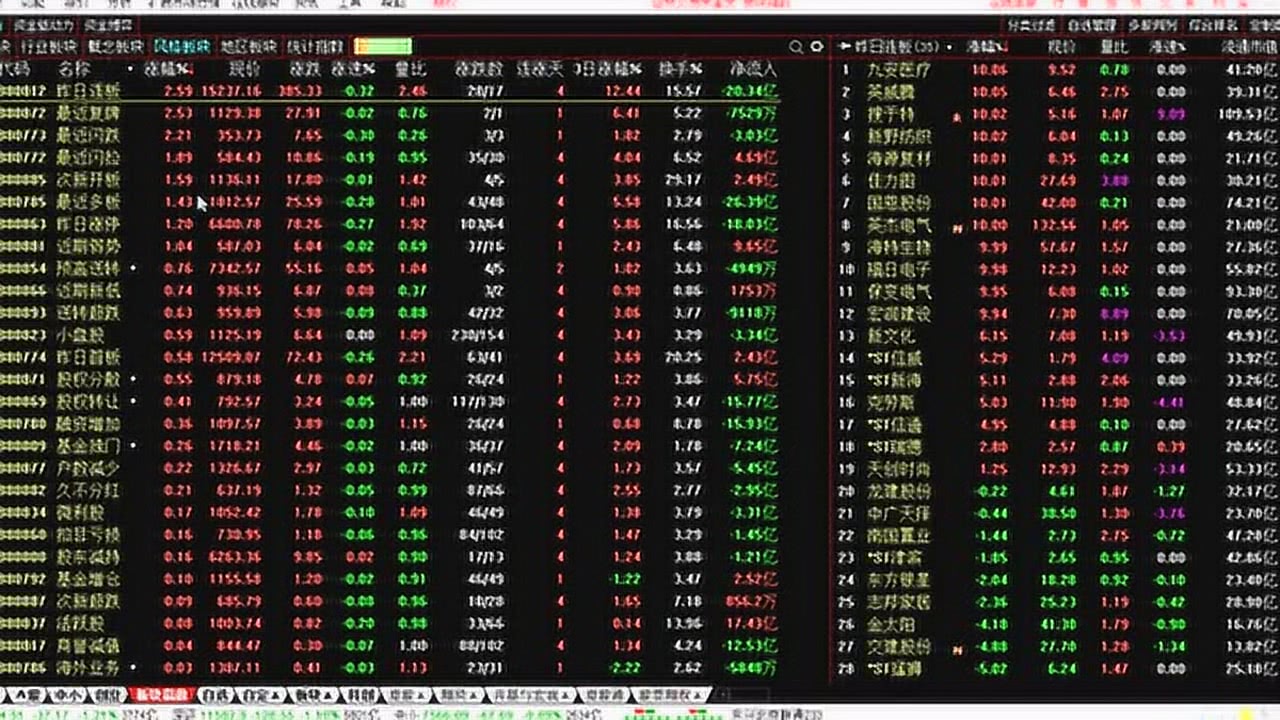Image resolution: width=1280 pixels, height=720 pixels.
Task: Select the 昨日首板 row
Action: 390,357
